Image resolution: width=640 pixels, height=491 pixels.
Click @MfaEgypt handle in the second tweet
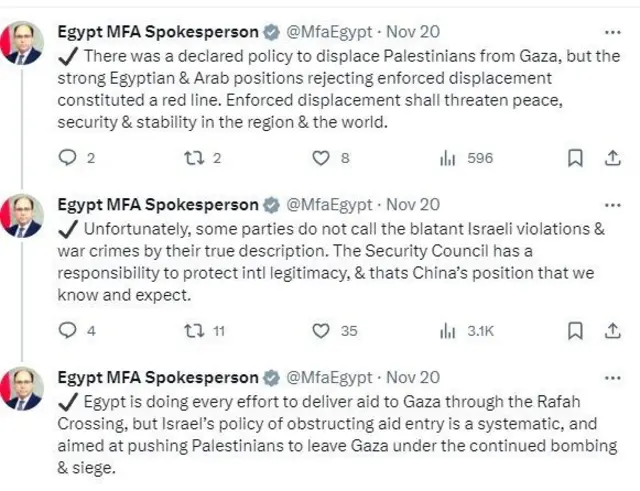(329, 204)
